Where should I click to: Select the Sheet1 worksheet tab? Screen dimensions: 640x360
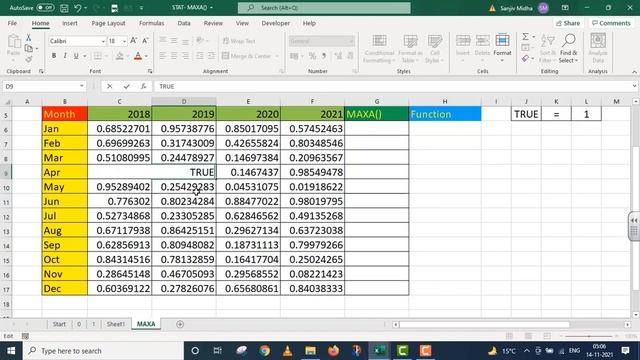pos(116,324)
